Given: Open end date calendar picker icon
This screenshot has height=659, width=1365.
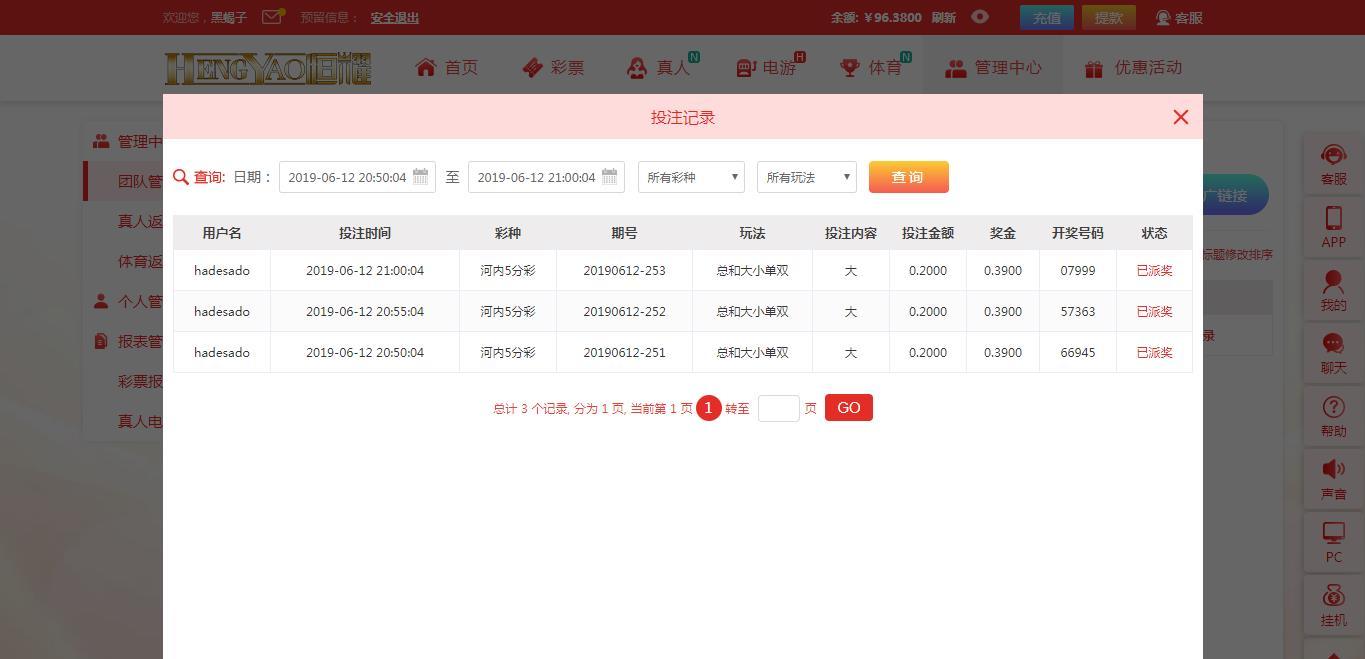Looking at the screenshot, I should point(610,177).
